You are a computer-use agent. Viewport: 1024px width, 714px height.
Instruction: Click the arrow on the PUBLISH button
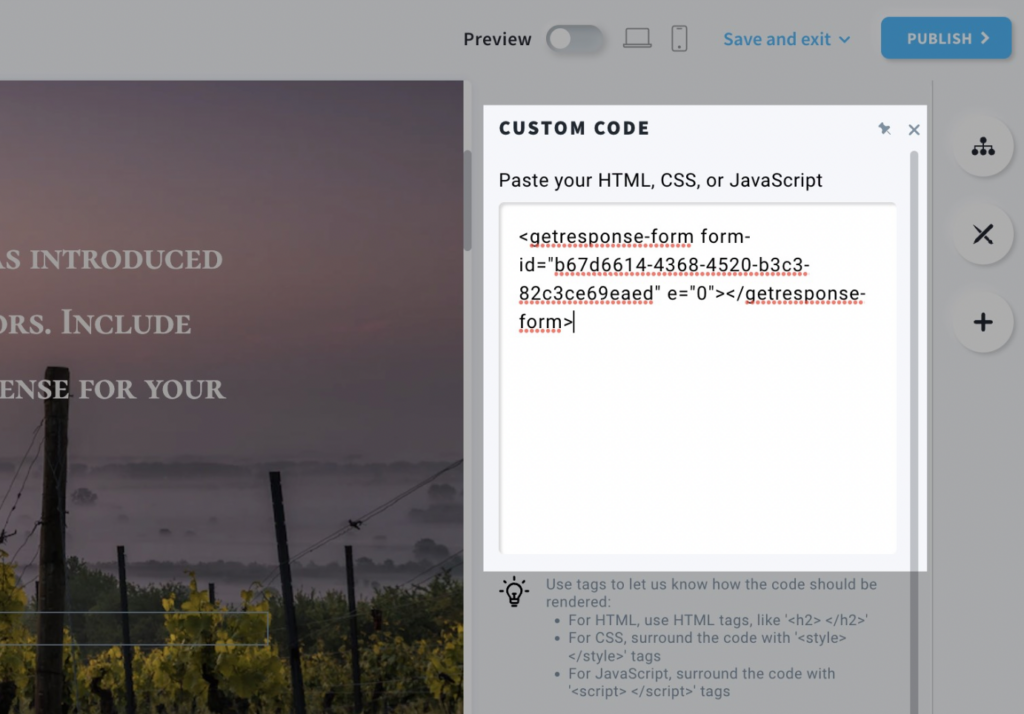click(985, 39)
